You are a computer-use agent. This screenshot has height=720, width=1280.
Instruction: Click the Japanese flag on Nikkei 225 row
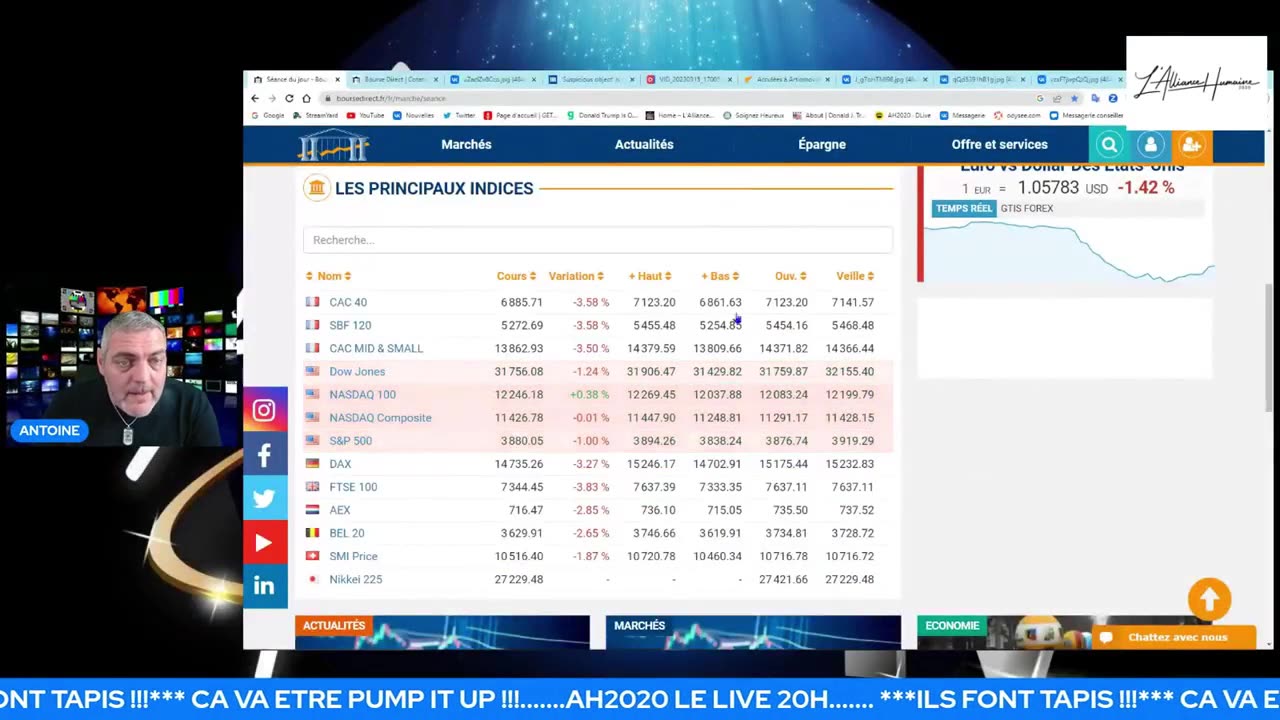(312, 579)
